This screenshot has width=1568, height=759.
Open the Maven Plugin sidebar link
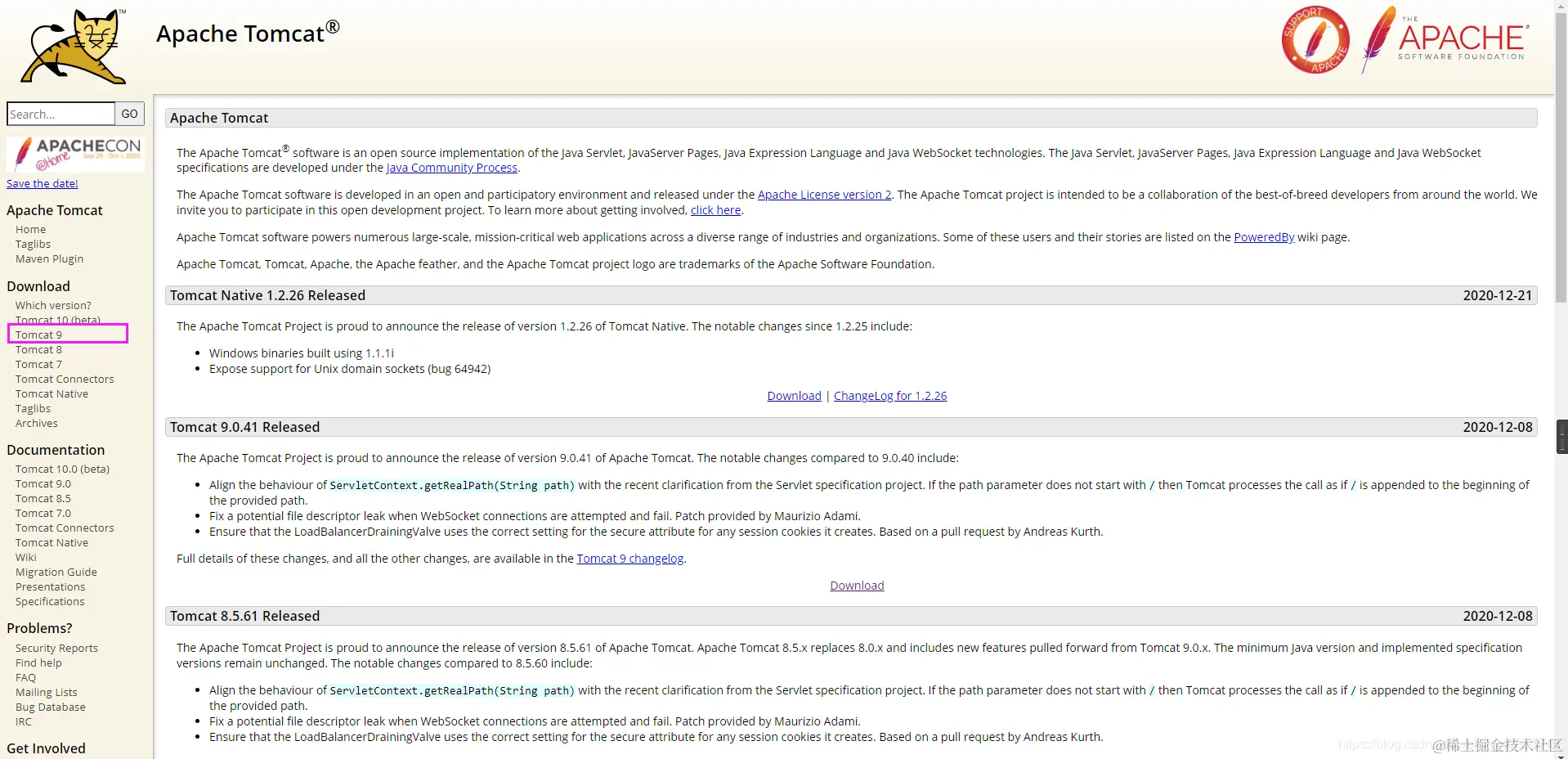click(49, 259)
